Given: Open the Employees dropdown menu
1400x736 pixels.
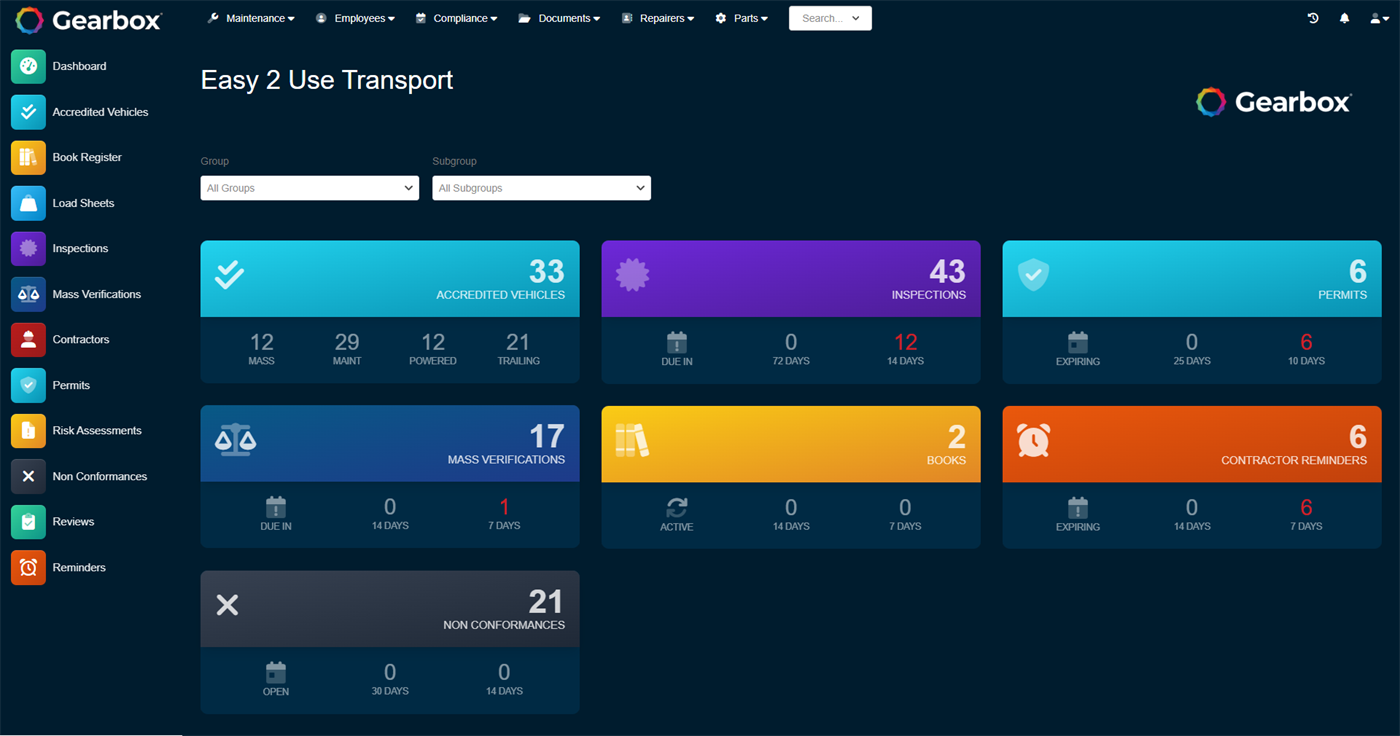Looking at the screenshot, I should (x=355, y=18).
